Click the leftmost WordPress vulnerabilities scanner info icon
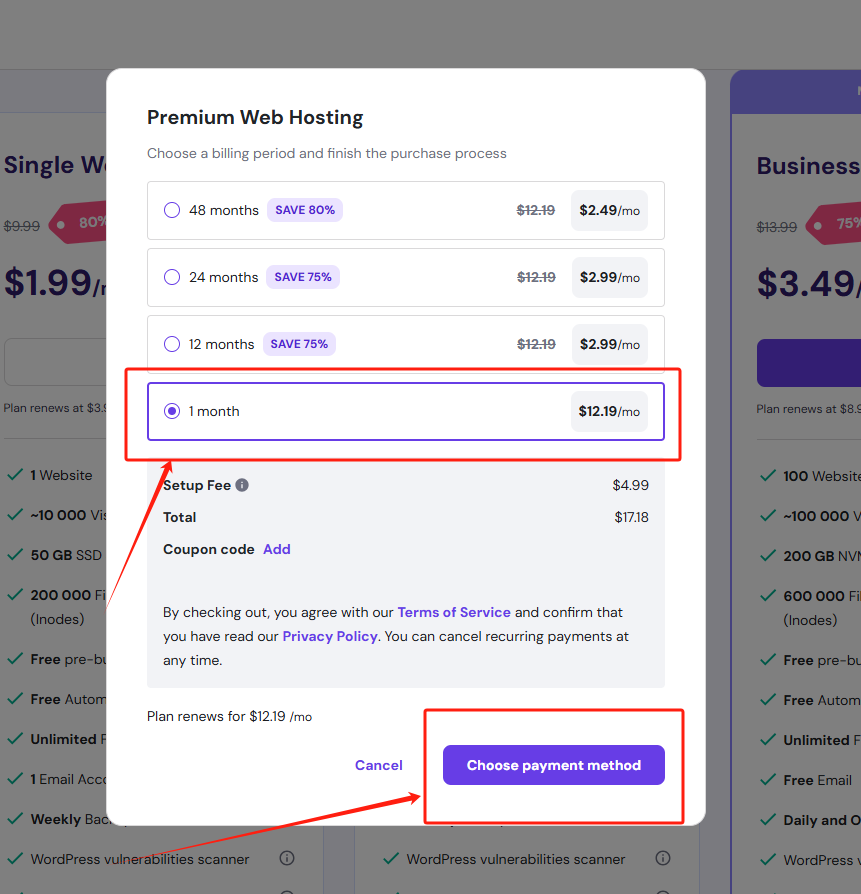The height and width of the screenshot is (894, 861). click(x=287, y=859)
